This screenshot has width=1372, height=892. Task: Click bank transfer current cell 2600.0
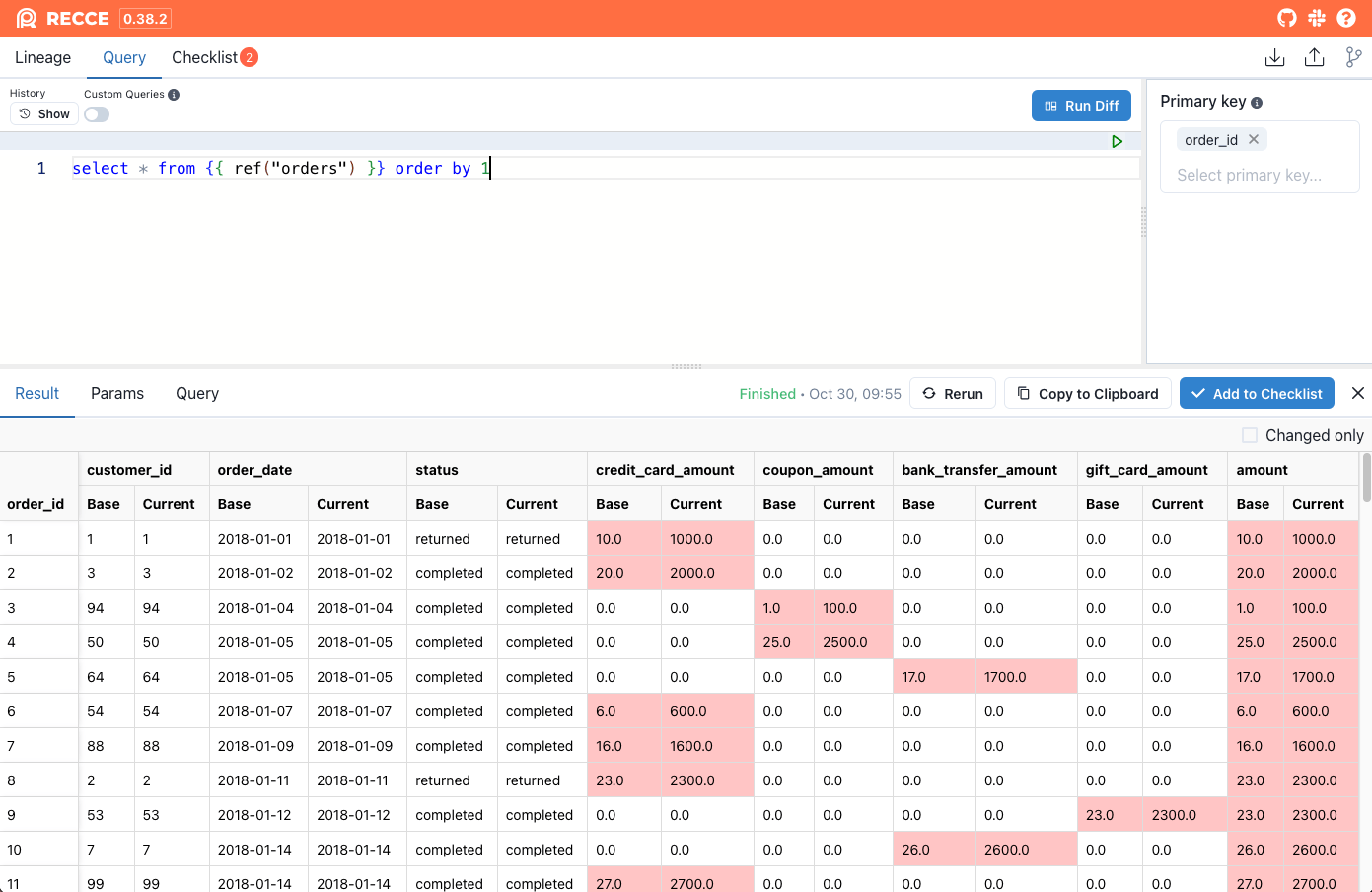point(1027,850)
